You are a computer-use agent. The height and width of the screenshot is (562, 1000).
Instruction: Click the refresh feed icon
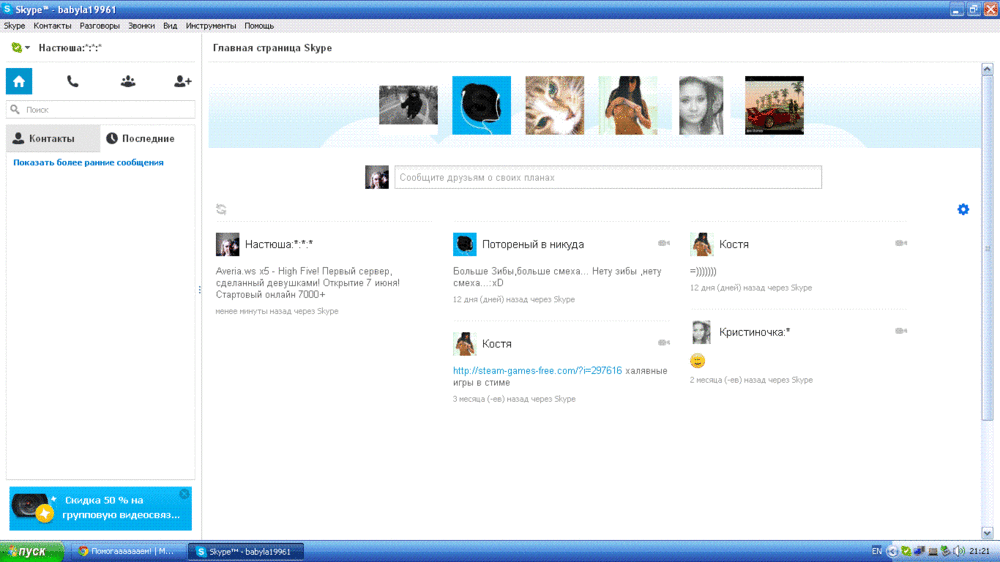tap(221, 209)
